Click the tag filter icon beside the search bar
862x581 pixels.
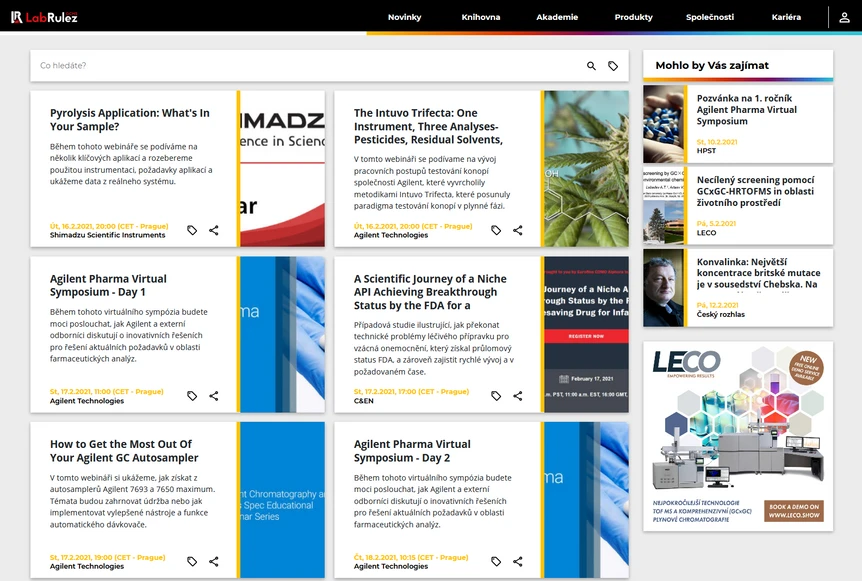[614, 63]
